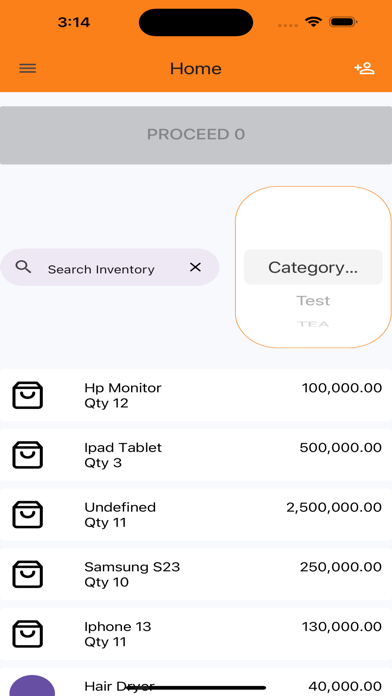Tap the Home title text
The image size is (392, 696).
[196, 68]
